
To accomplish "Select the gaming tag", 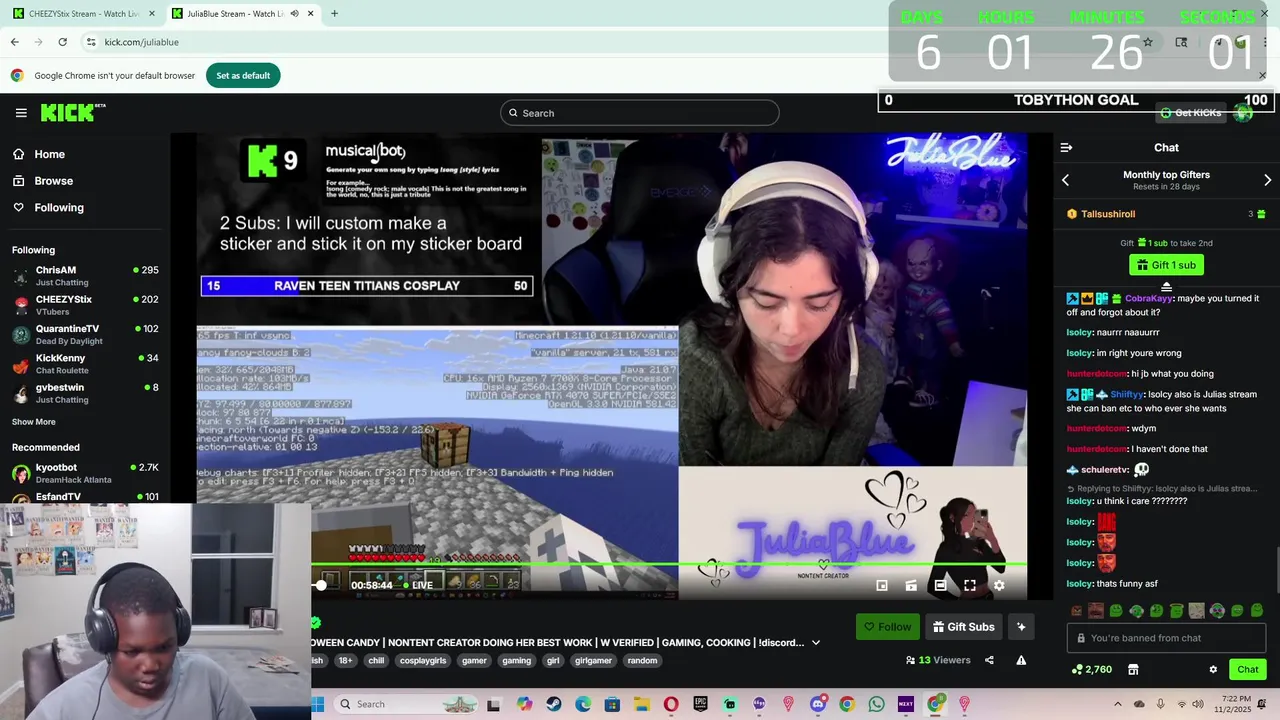I will pos(516,661).
